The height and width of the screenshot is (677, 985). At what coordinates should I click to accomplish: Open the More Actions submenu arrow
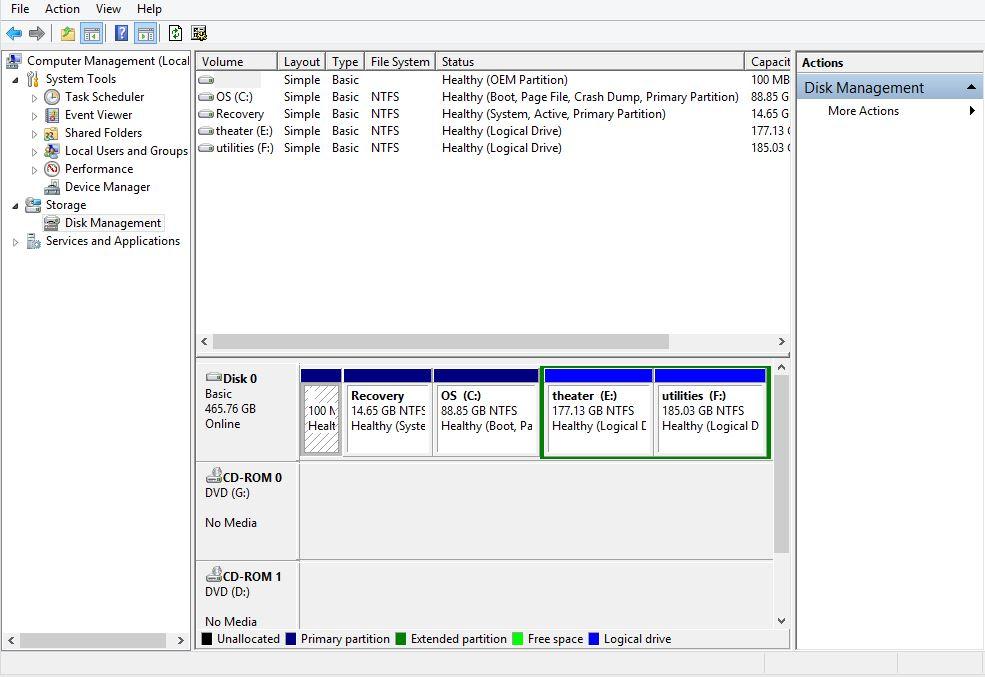click(x=972, y=111)
